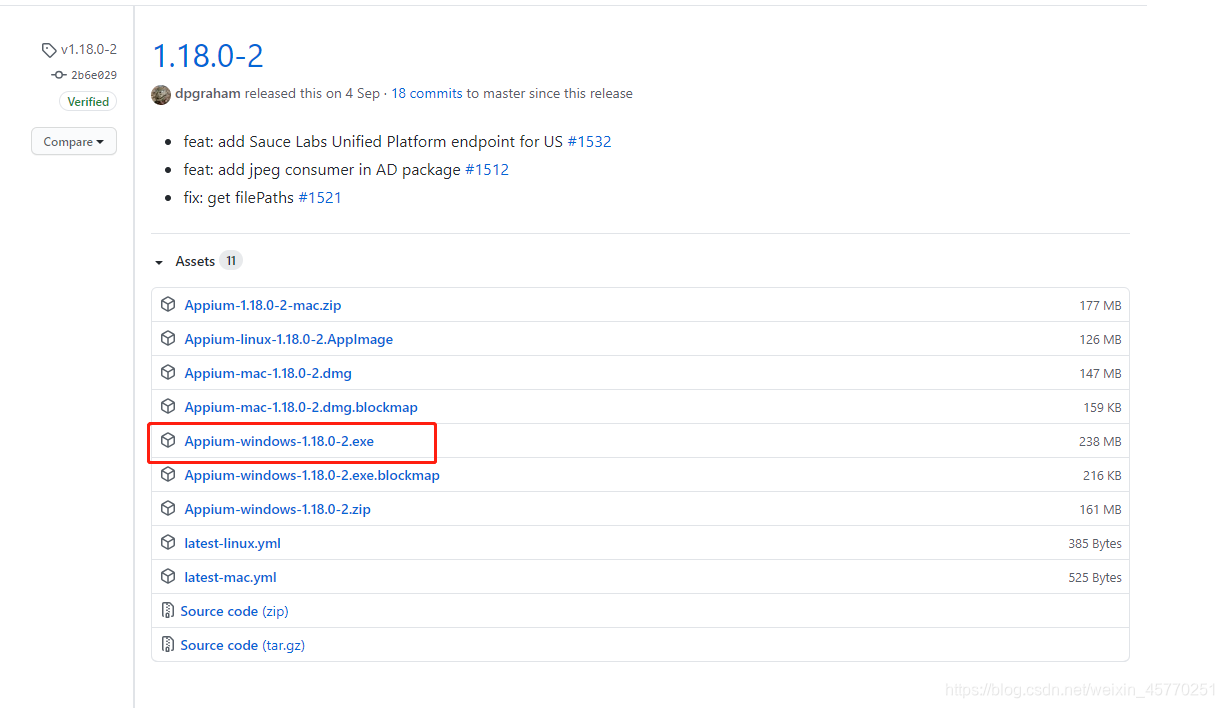Click the 216 KB file size
The width and height of the screenshot is (1224, 708).
coord(1102,475)
